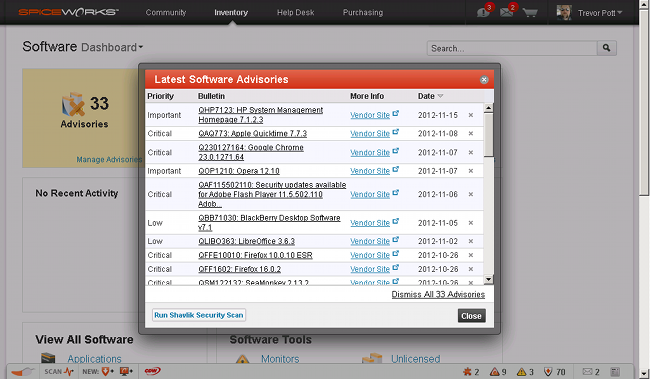Image resolution: width=650 pixels, height=379 pixels.
Task: Click the advisories list scrollbar thumb
Action: pyautogui.click(x=488, y=135)
